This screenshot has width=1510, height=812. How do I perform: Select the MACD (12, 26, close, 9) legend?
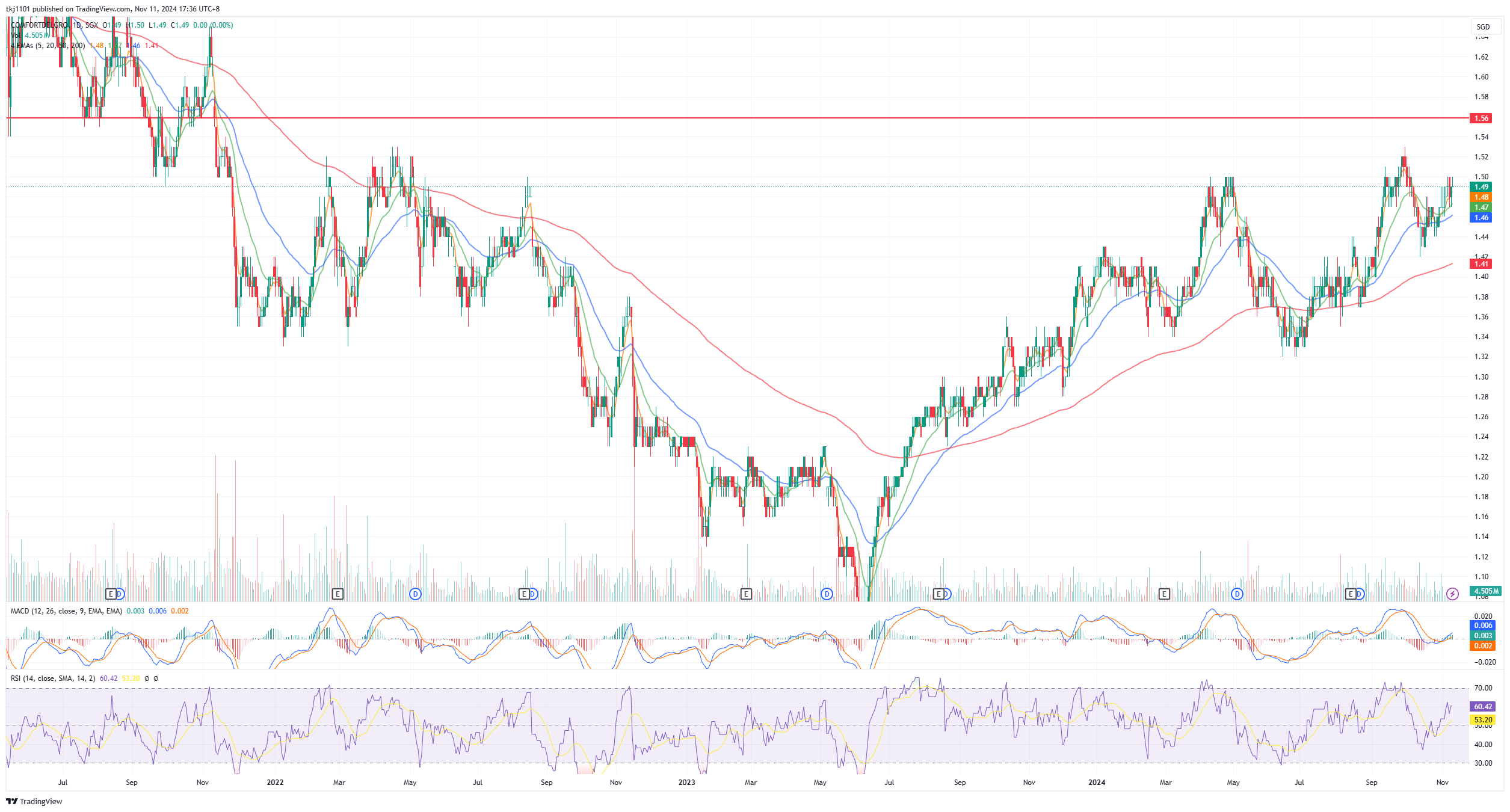tap(66, 611)
